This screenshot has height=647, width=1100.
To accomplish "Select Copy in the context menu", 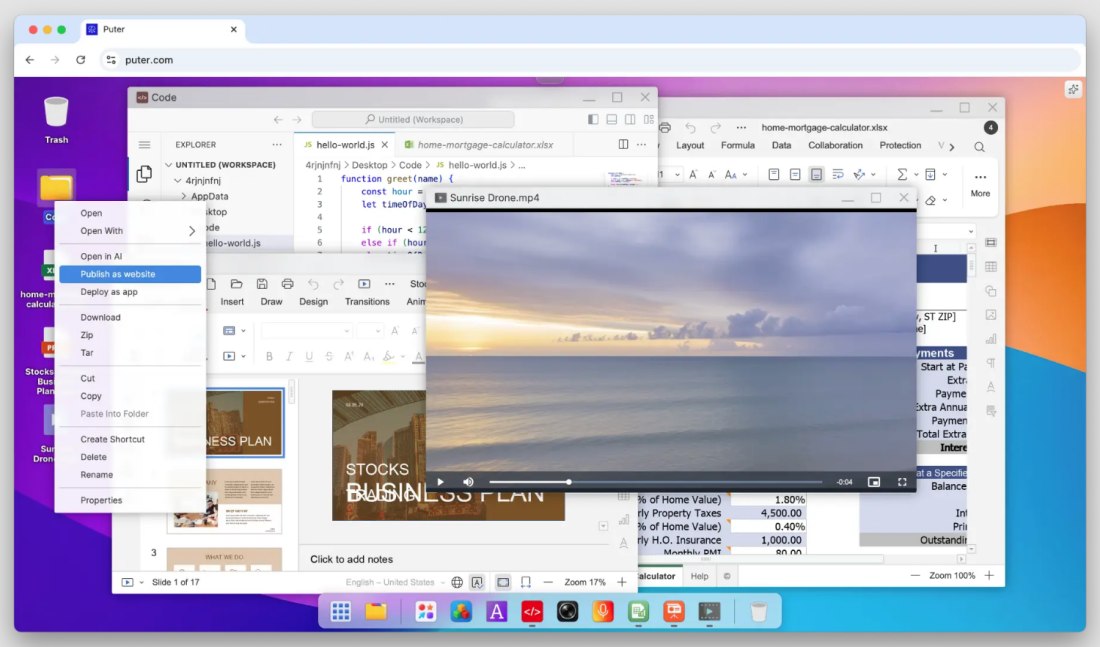I will 130,396.
